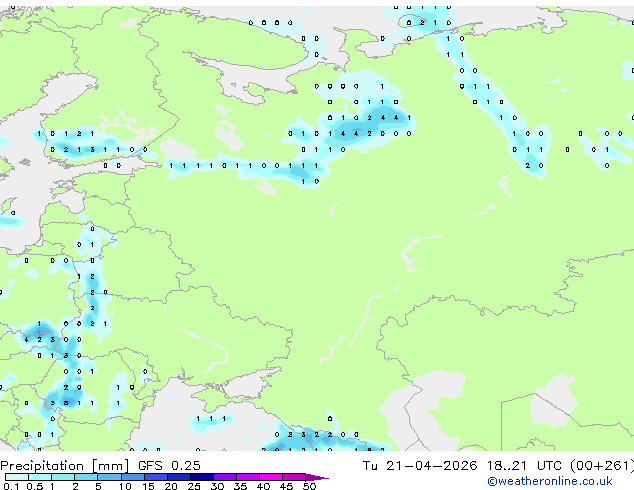This screenshot has height=490, width=634.
Task: Click the legend label '25'
Action: tap(194, 486)
